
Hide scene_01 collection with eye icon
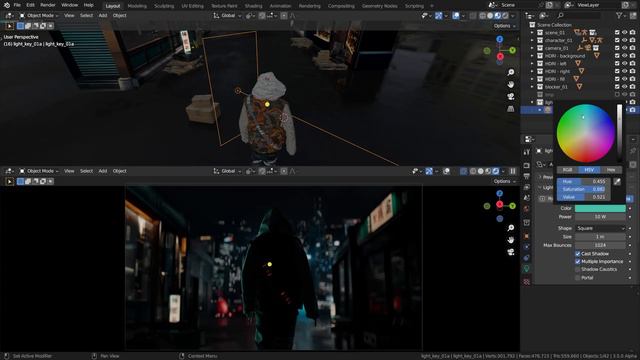click(x=624, y=32)
